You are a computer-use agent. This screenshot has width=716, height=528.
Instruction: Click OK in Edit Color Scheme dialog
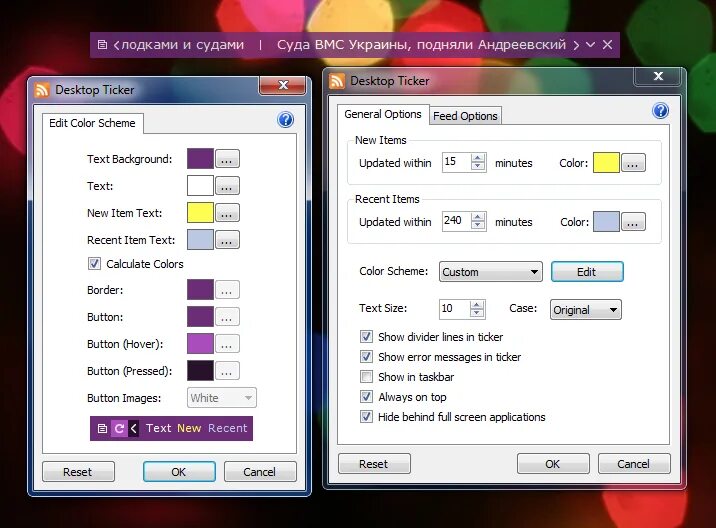[179, 472]
